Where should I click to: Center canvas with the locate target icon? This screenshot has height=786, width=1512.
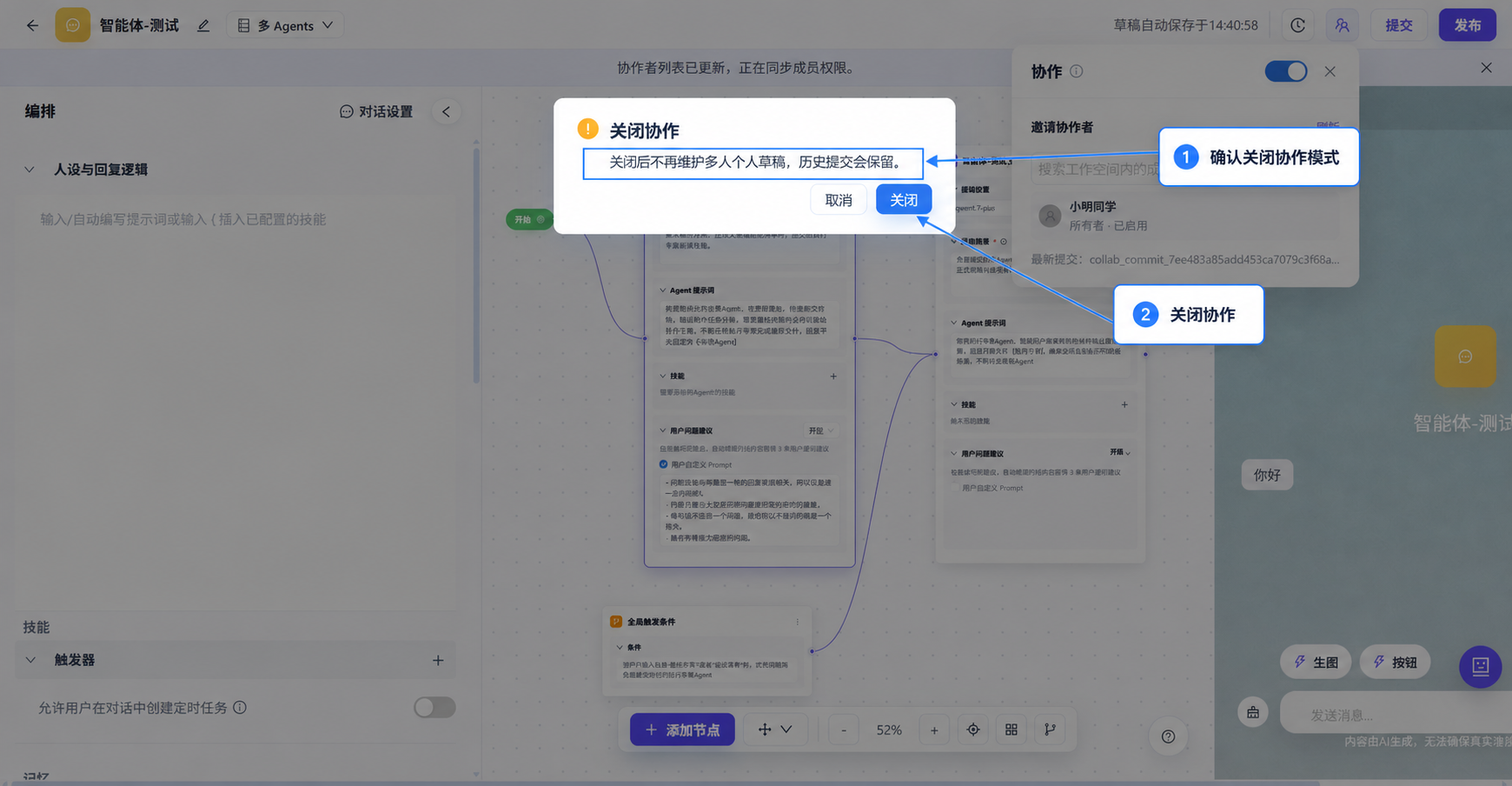click(x=973, y=729)
